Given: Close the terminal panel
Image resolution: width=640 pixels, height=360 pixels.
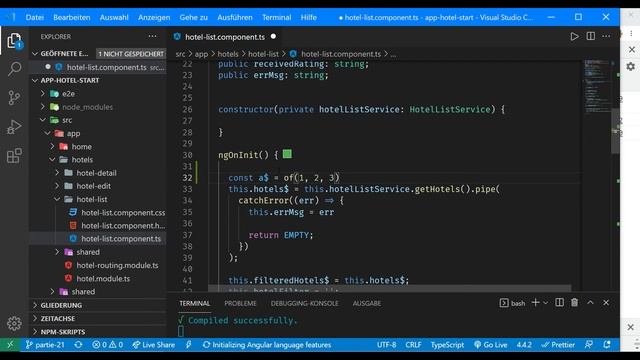Looking at the screenshot, I should 606,302.
